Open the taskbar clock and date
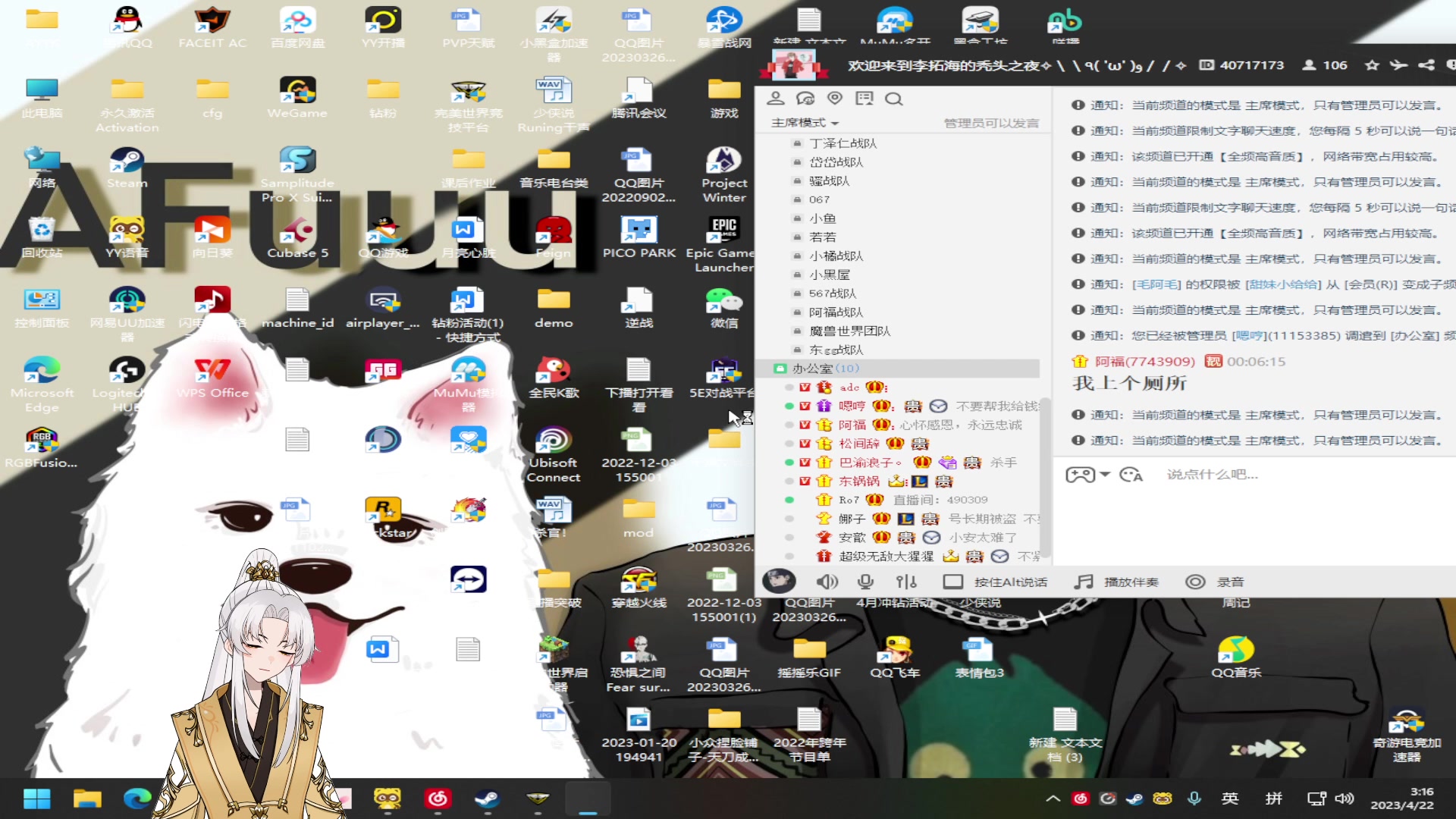1456x819 pixels. coord(1402,799)
